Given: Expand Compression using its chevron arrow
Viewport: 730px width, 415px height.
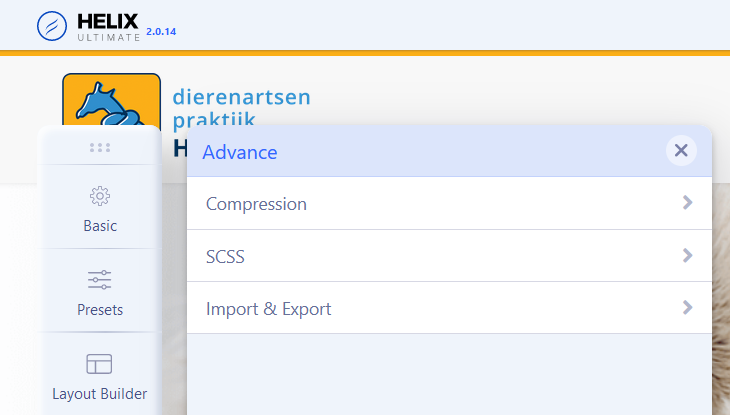Looking at the screenshot, I should [687, 203].
